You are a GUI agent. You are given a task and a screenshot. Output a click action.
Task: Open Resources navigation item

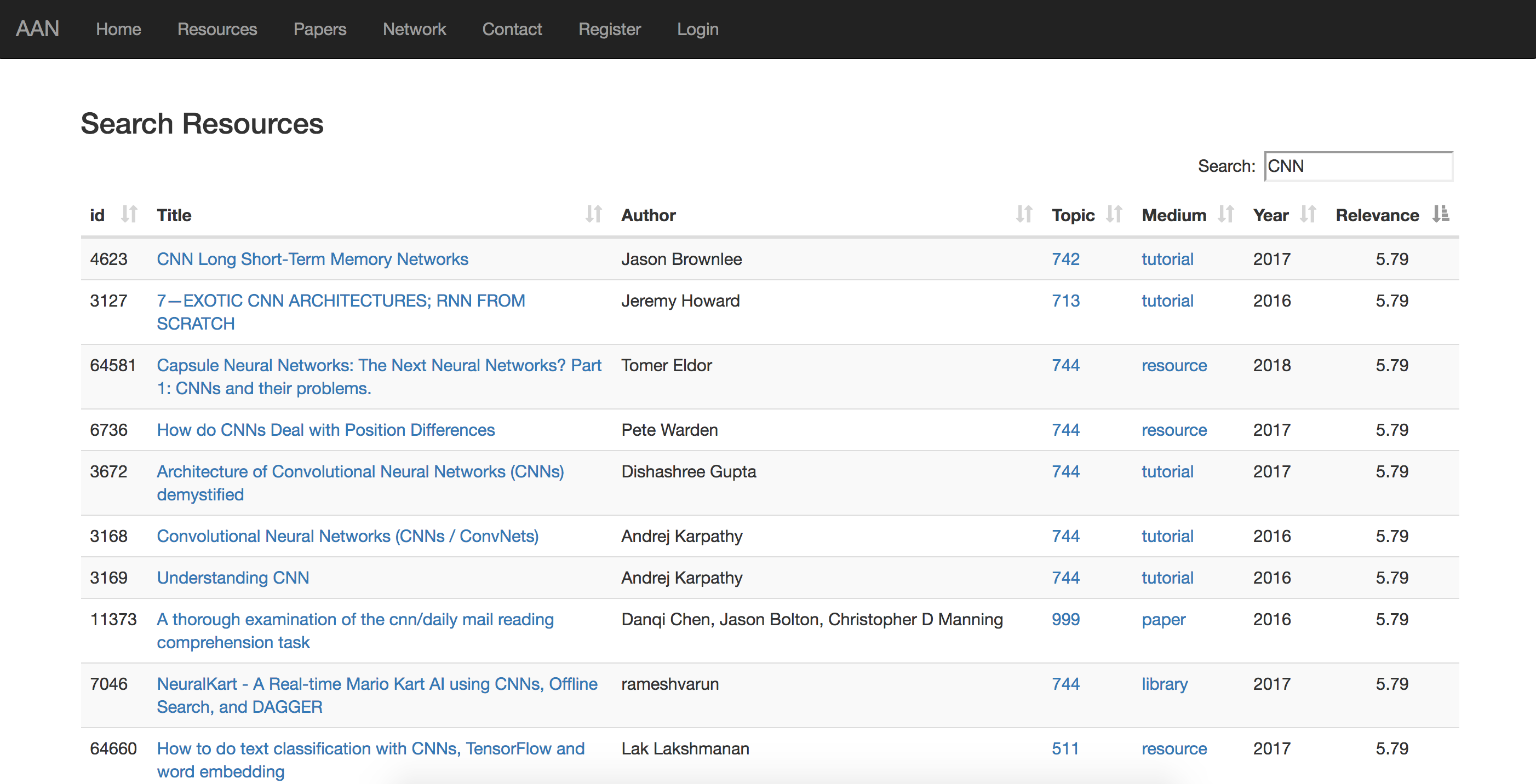coord(217,29)
